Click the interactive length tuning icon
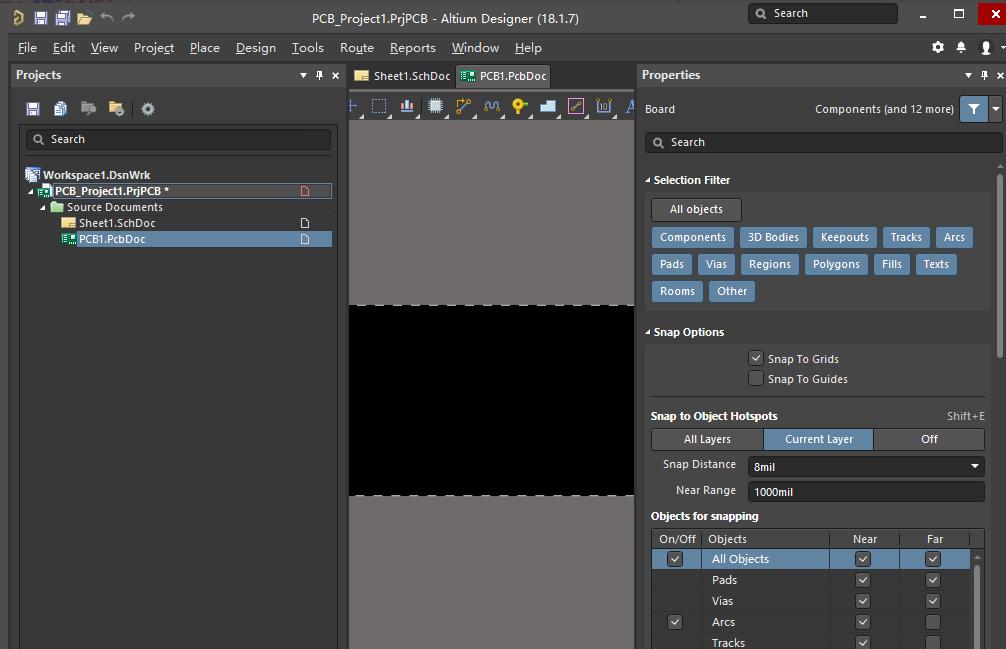Viewport: 1006px width, 649px height. [x=491, y=106]
